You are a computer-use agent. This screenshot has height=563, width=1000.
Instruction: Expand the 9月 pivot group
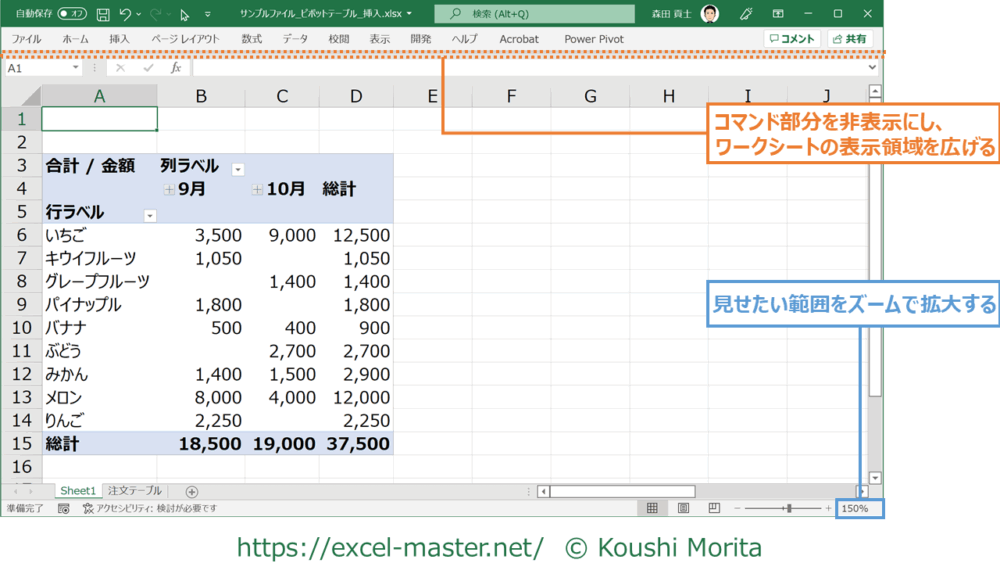170,189
